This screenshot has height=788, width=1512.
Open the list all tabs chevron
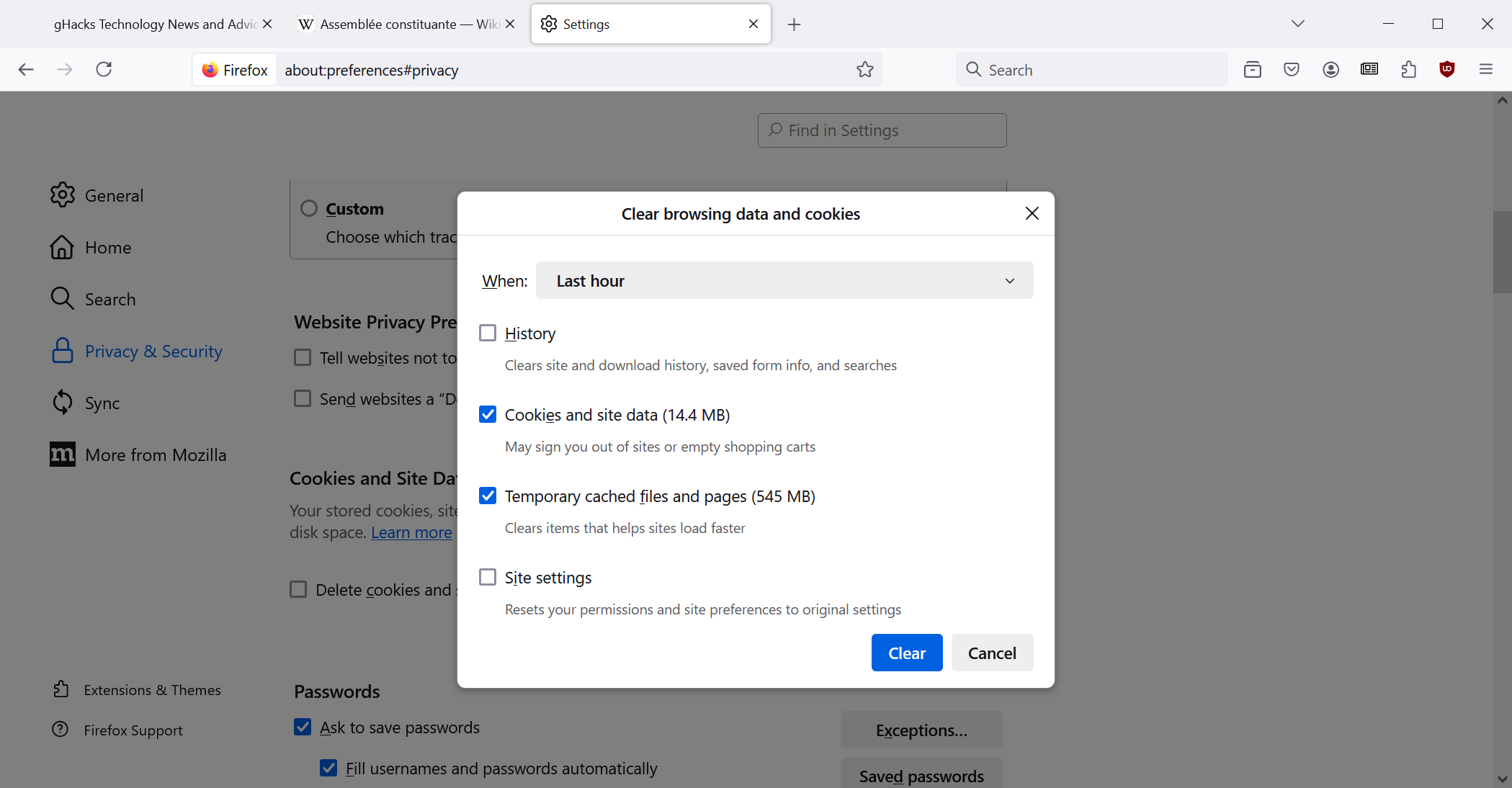1297,24
